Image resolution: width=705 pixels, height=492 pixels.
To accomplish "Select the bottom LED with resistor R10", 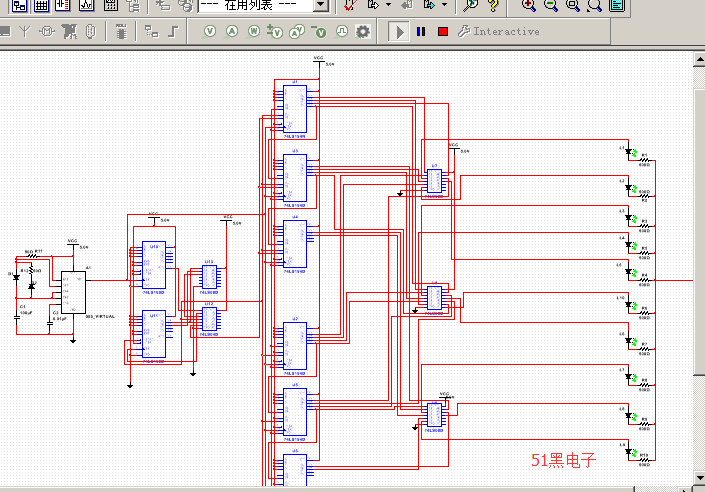I will [x=630, y=452].
